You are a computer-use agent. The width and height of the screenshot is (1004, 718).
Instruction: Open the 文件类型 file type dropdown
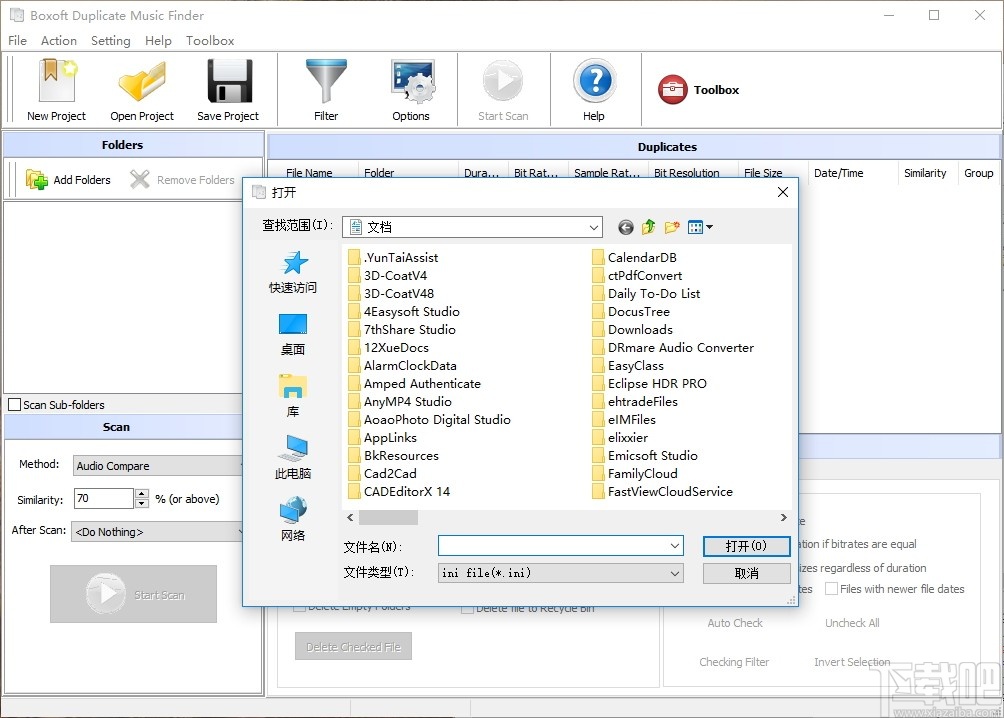(x=674, y=572)
